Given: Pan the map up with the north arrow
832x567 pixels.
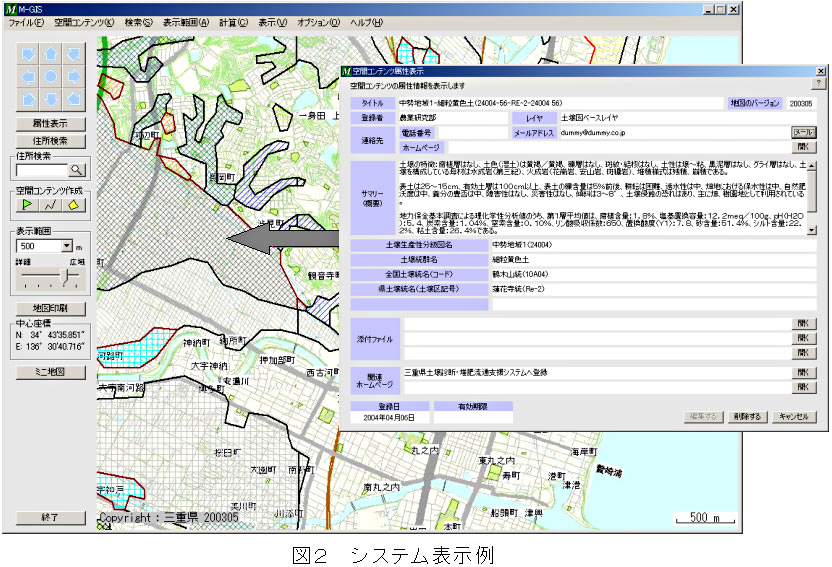Looking at the screenshot, I should 49,52.
